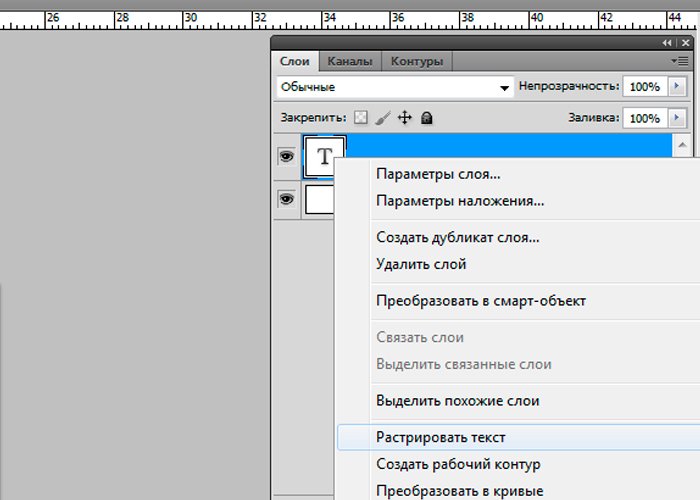Click the layers list scrollbar up arrow

point(683,146)
